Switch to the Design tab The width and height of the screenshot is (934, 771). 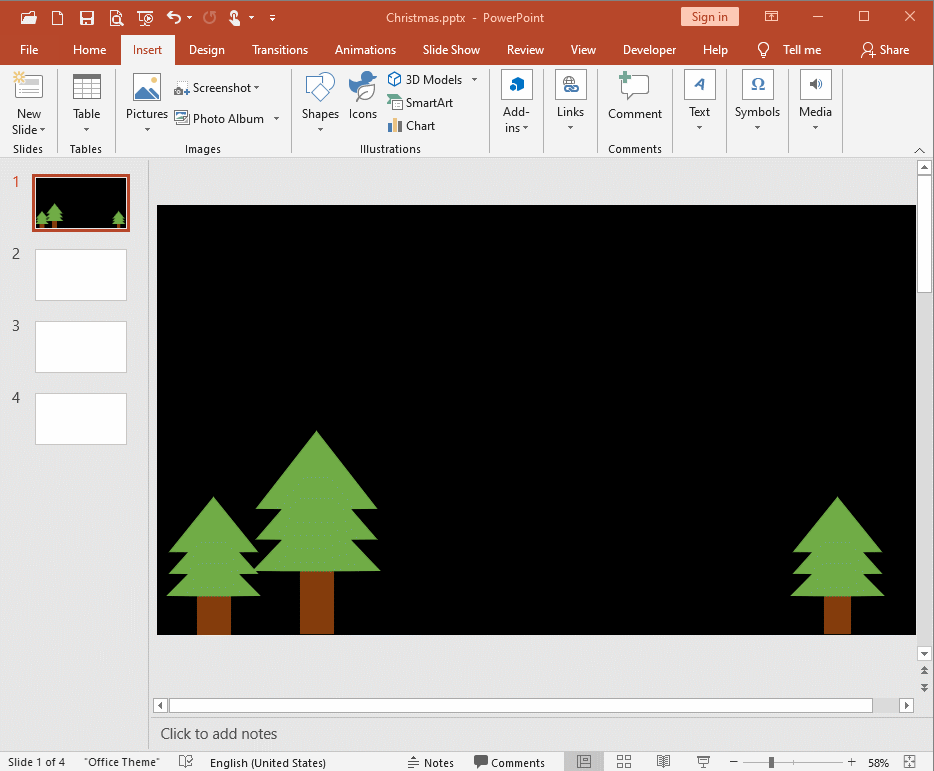(207, 49)
